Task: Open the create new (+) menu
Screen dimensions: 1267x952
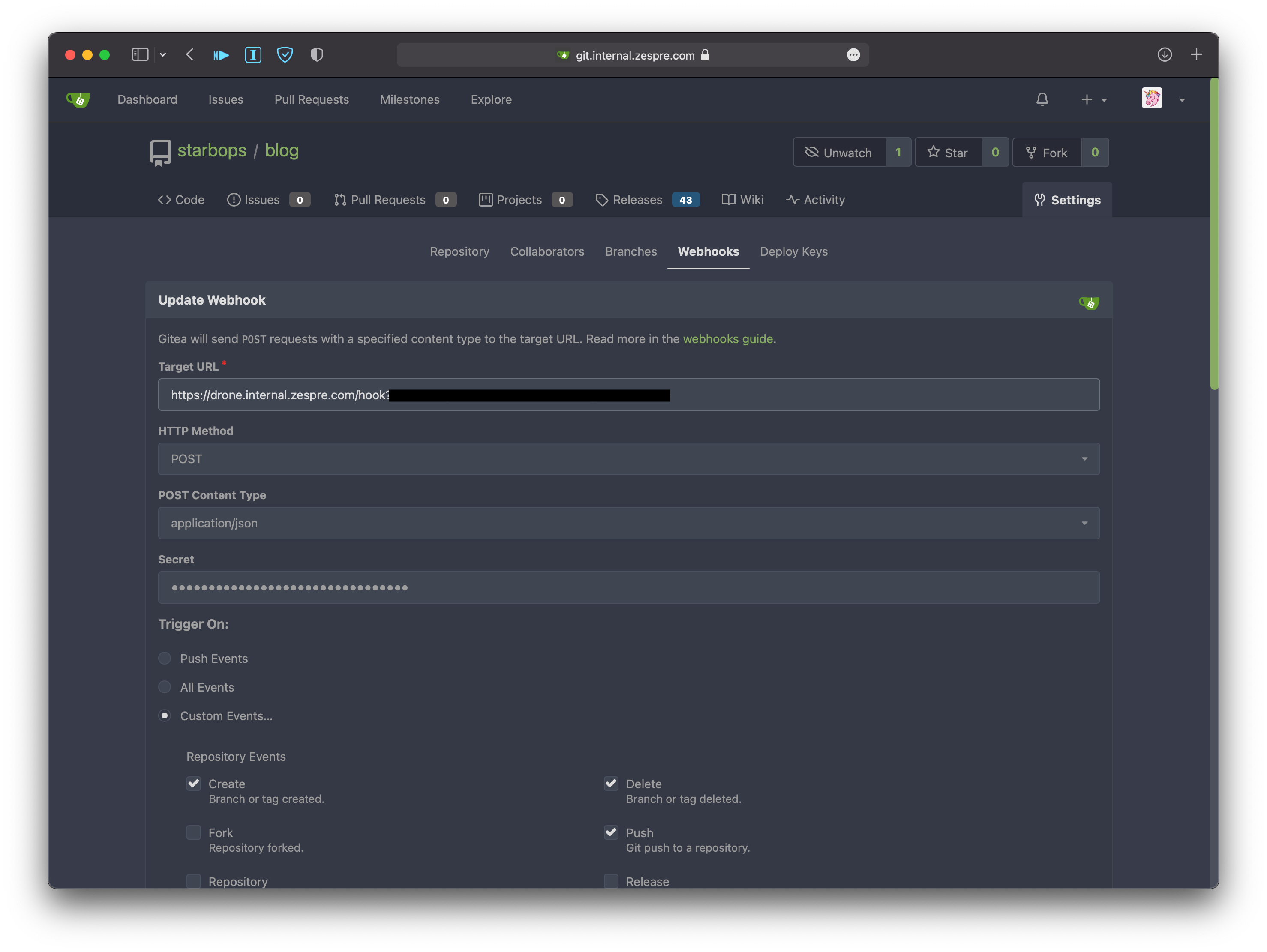Action: tap(1086, 99)
